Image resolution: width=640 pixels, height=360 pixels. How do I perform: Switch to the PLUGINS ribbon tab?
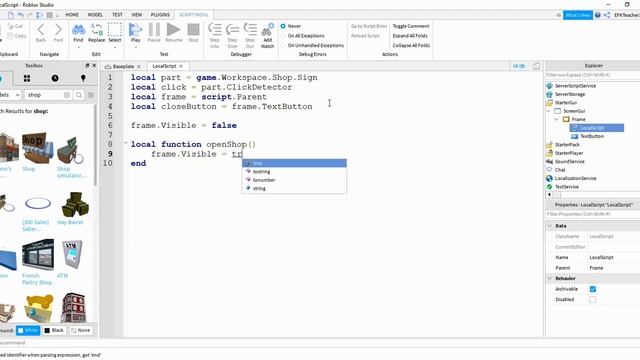(x=160, y=15)
